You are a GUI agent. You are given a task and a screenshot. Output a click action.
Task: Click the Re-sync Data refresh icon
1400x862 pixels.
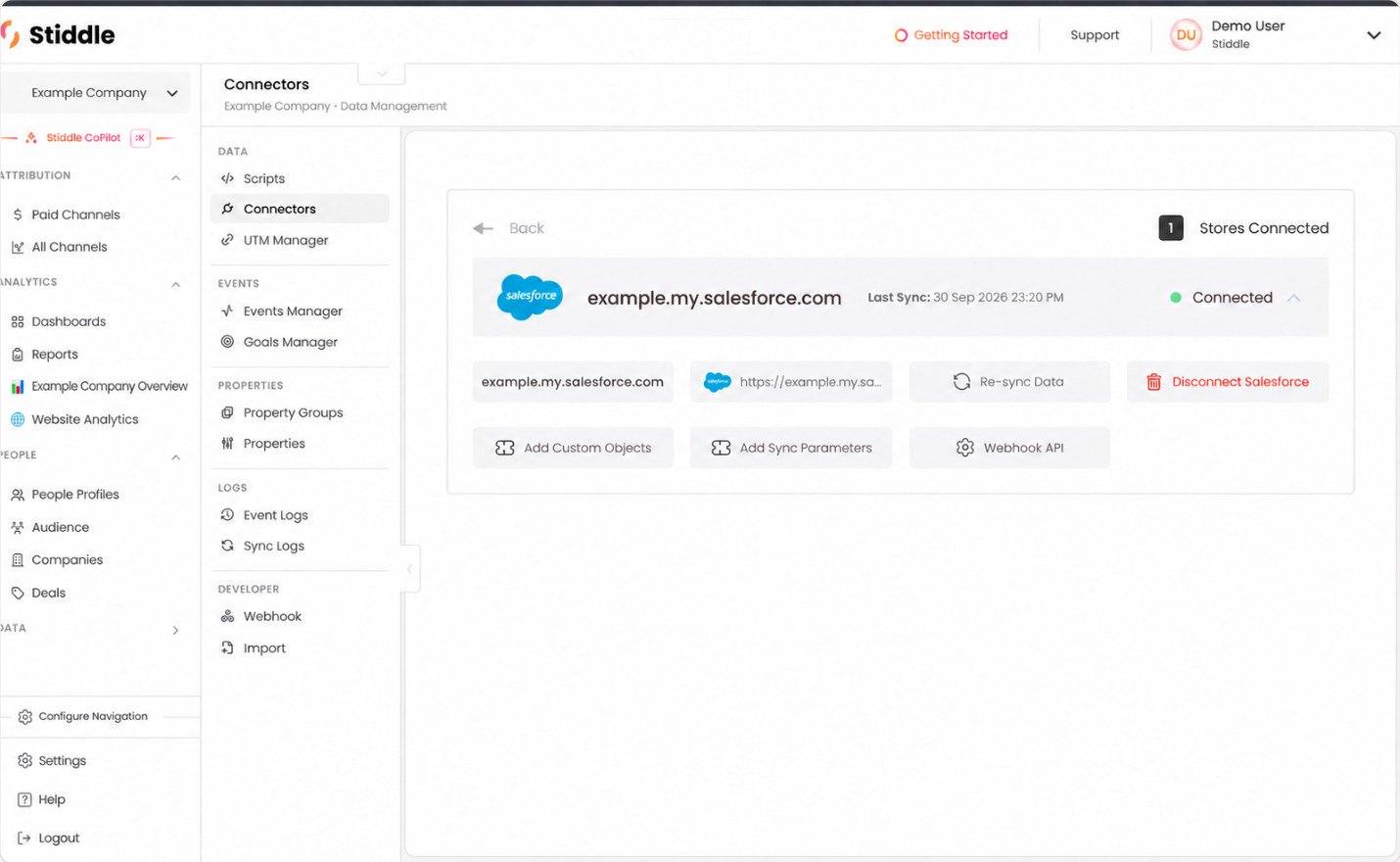961,382
